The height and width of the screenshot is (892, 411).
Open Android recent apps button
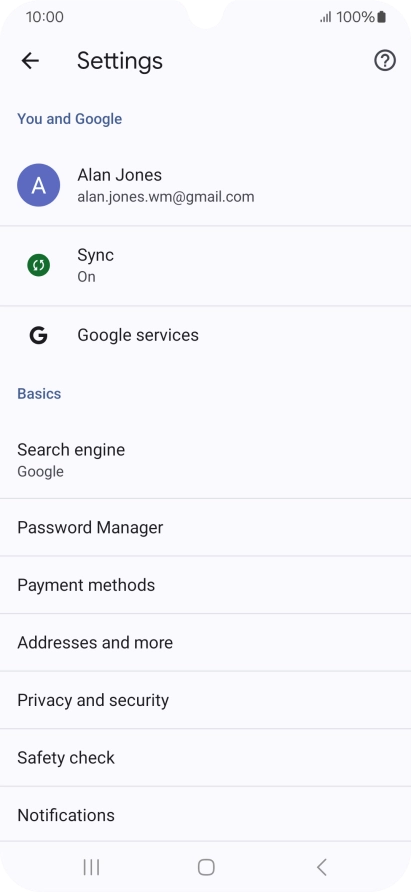pos(91,867)
